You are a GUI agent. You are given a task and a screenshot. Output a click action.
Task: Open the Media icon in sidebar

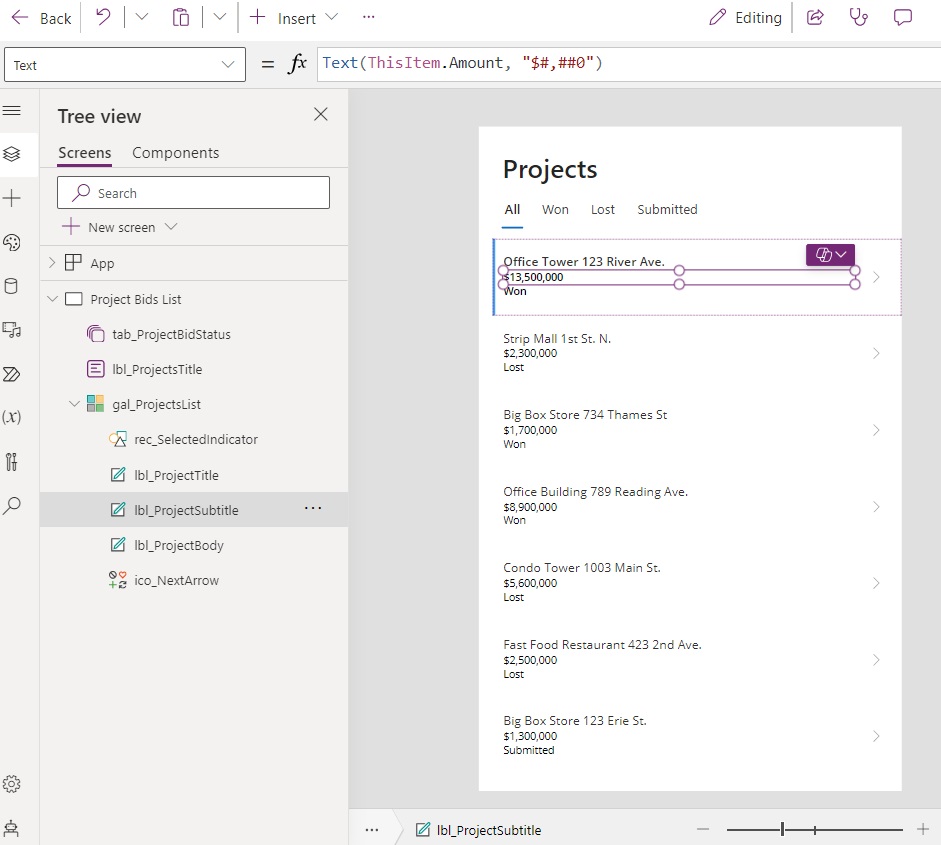pos(12,330)
